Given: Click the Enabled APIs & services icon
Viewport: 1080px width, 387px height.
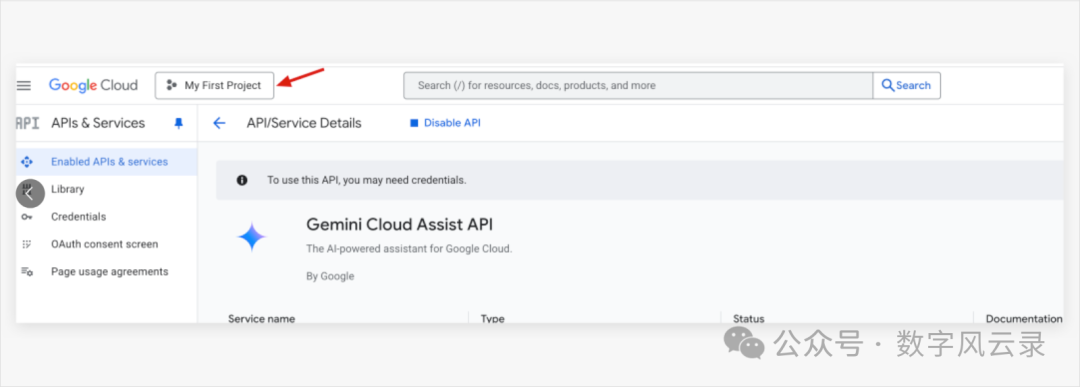Looking at the screenshot, I should click(27, 162).
